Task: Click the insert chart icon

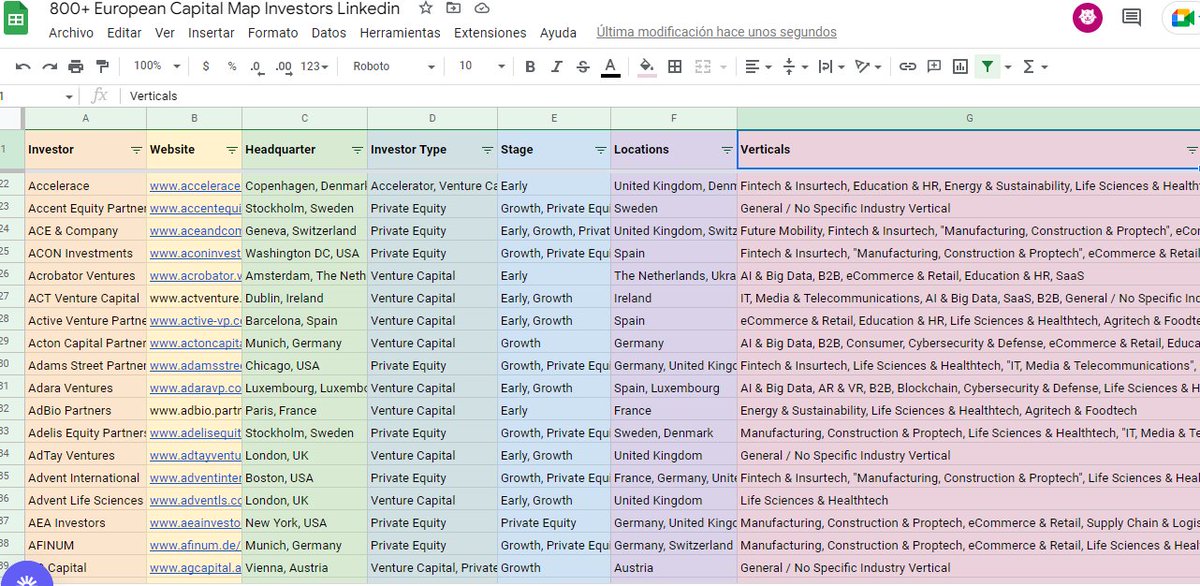Action: pos(960,67)
